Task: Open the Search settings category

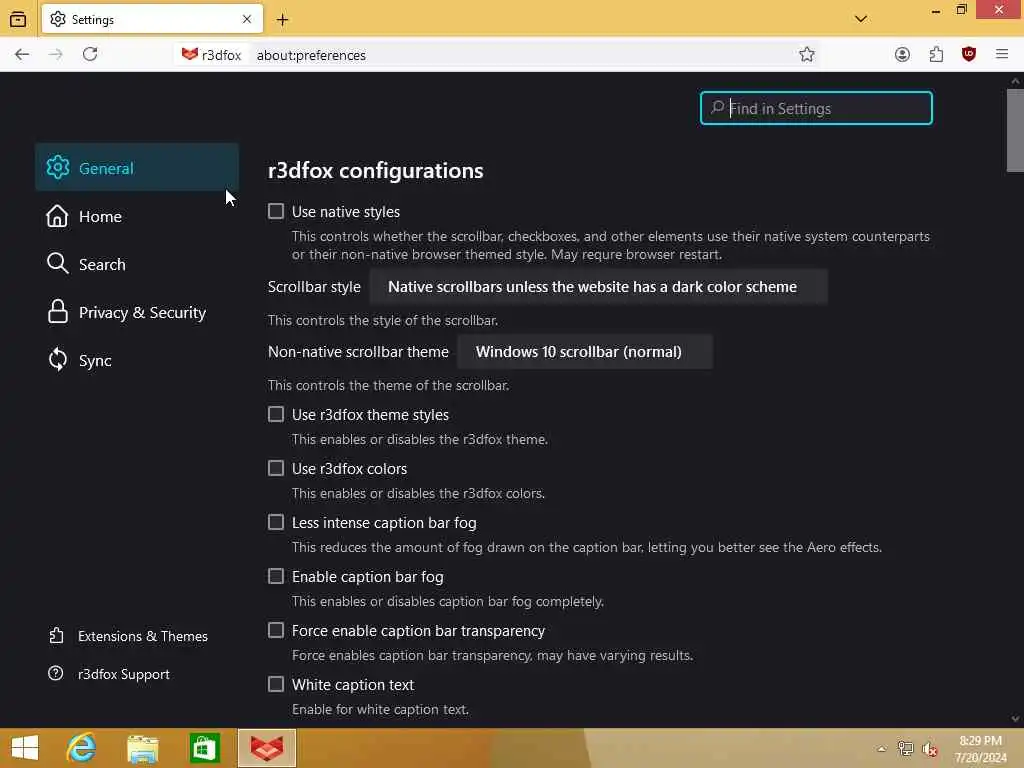Action: coord(137,264)
